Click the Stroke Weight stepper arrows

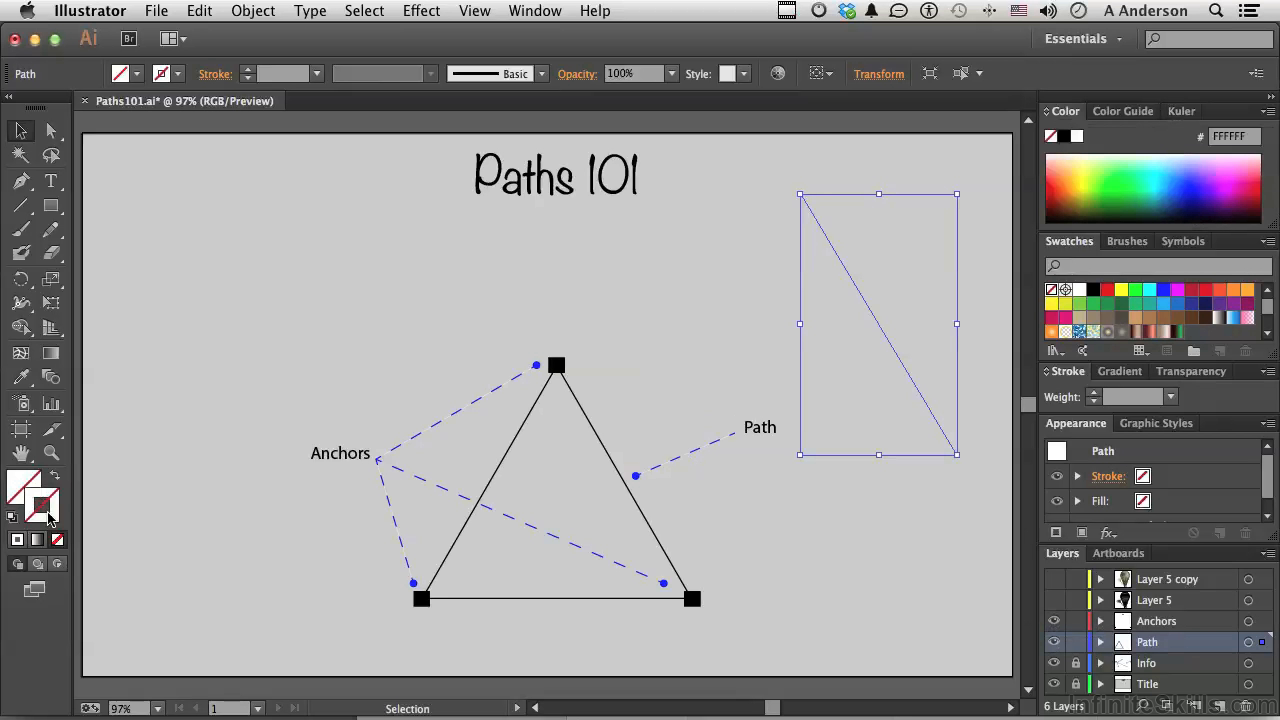pos(1093,397)
